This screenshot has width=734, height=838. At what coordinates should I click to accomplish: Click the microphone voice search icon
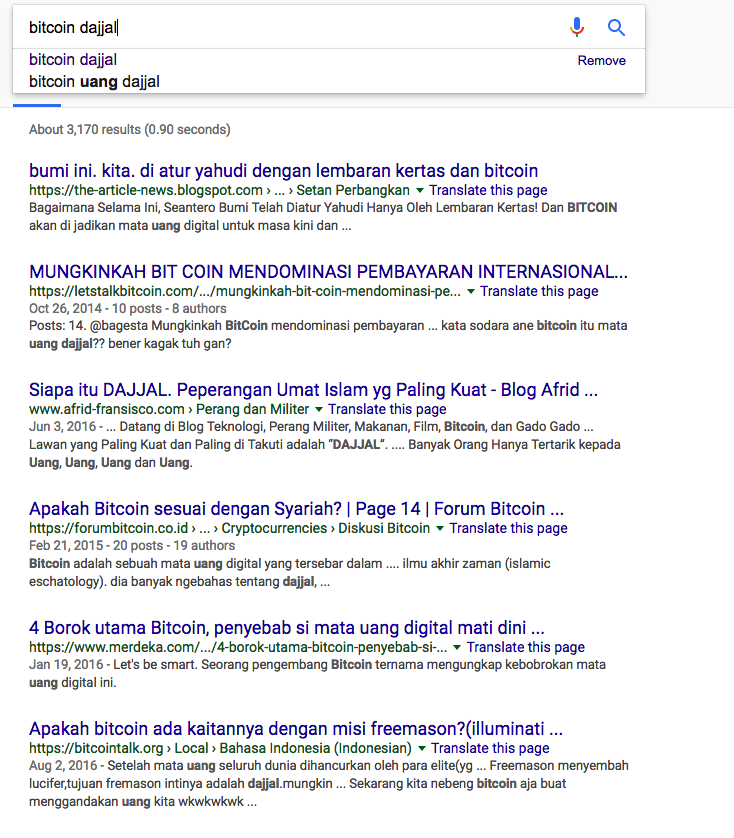(x=577, y=27)
